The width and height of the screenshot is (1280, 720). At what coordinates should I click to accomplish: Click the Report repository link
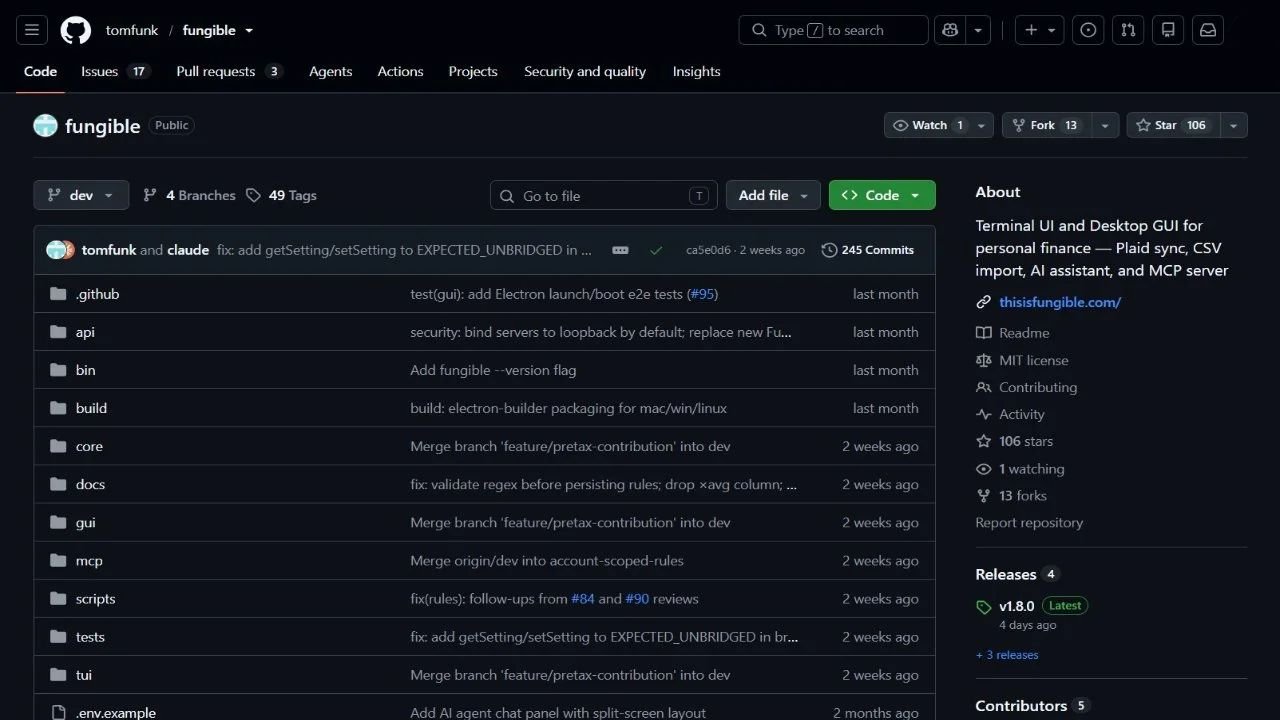tap(1029, 523)
